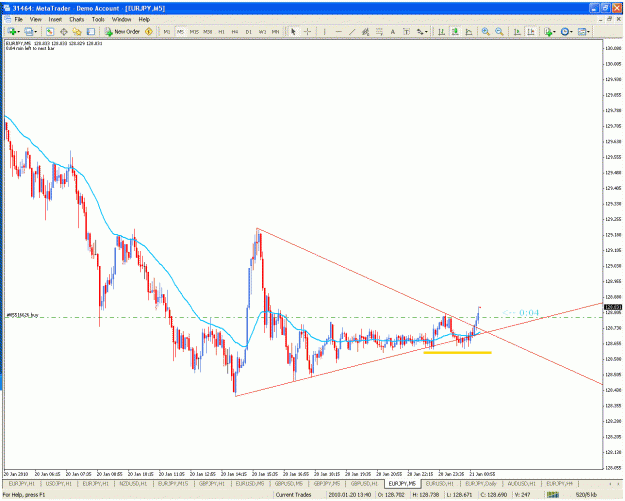Switch to the EURJPY,M15 chart tab
The width and height of the screenshot is (625, 501).
173,483
